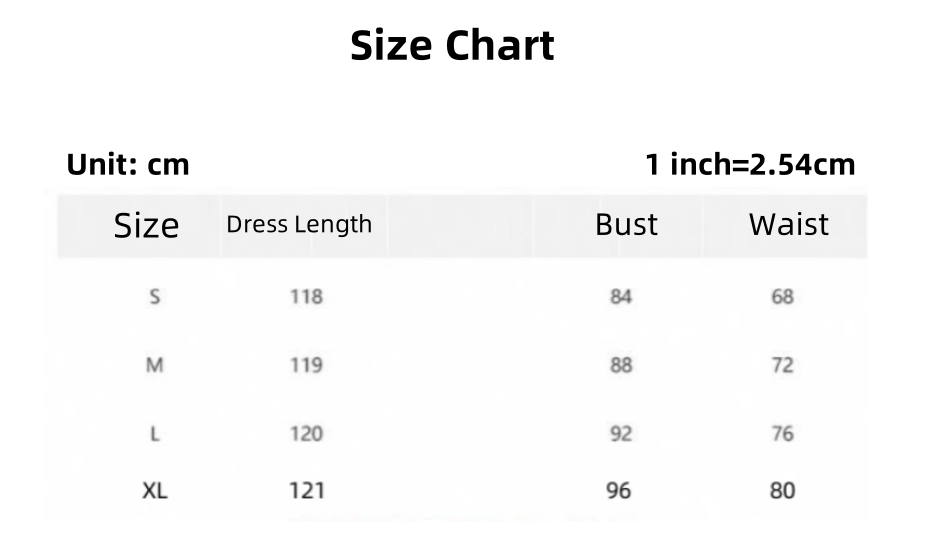Click waist value 68
This screenshot has height=543, width=926.
pos(782,297)
